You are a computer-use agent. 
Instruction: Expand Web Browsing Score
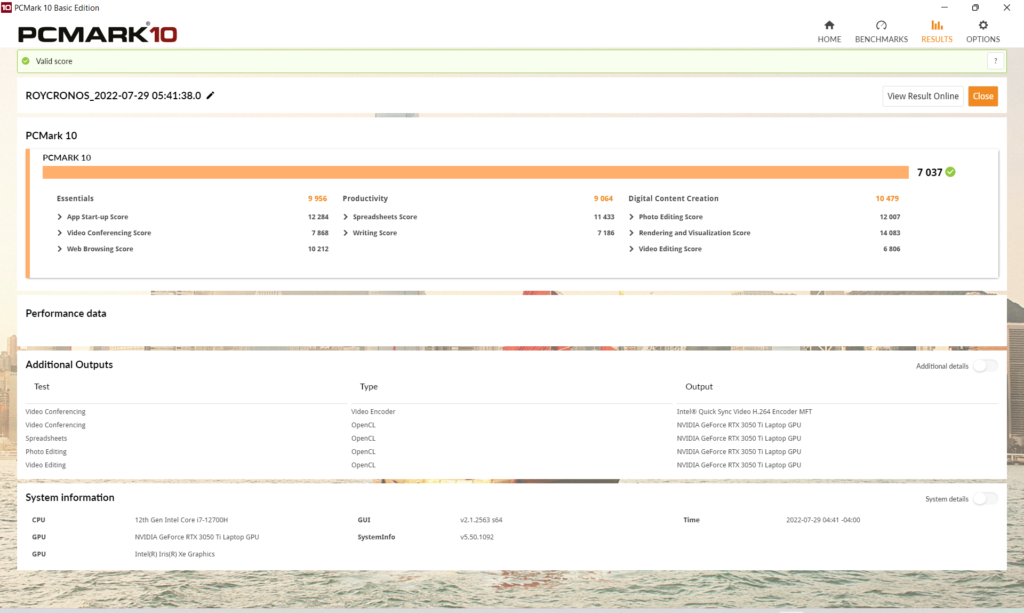(x=59, y=249)
